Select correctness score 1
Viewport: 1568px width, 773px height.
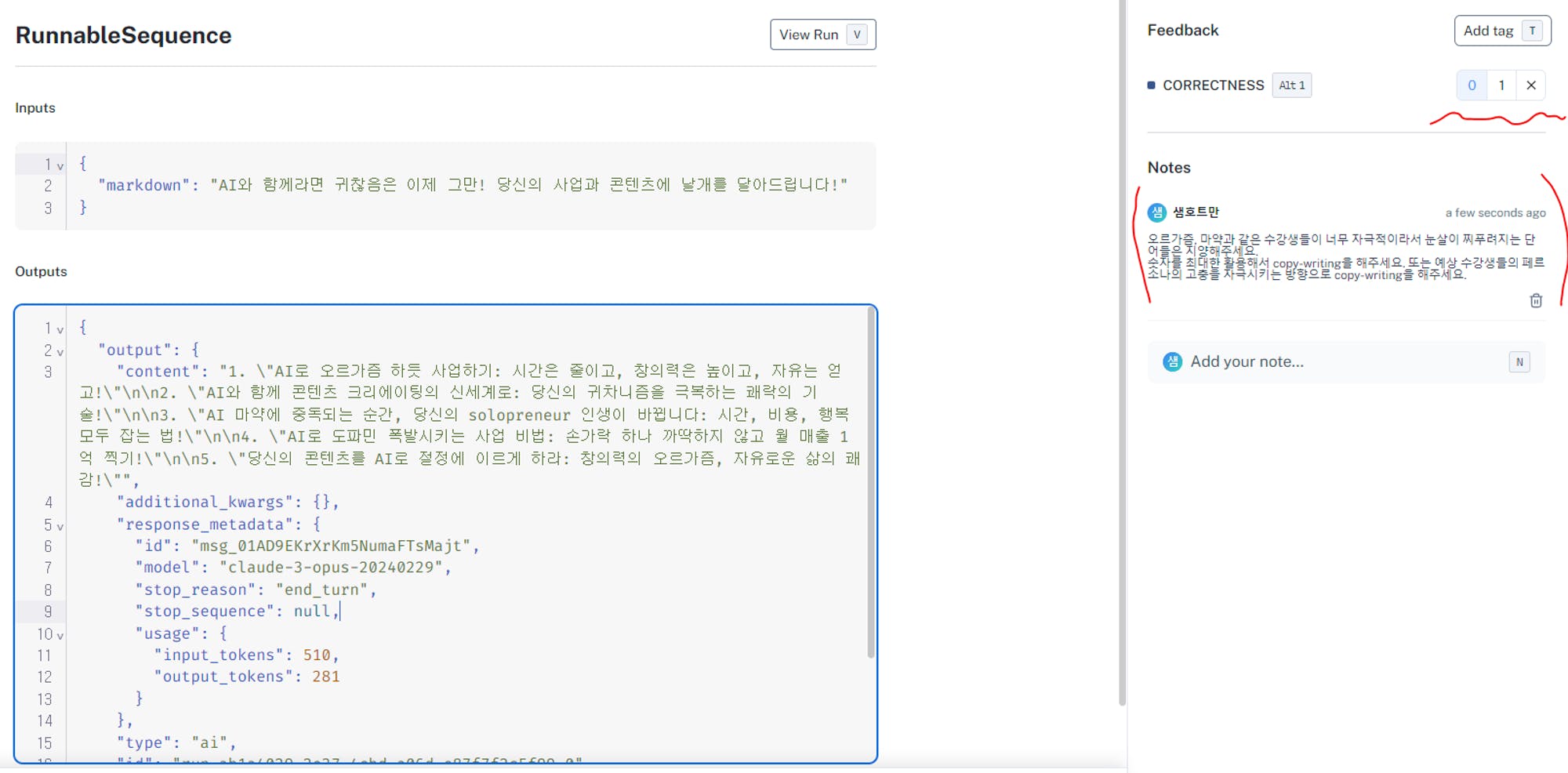pos(1501,85)
